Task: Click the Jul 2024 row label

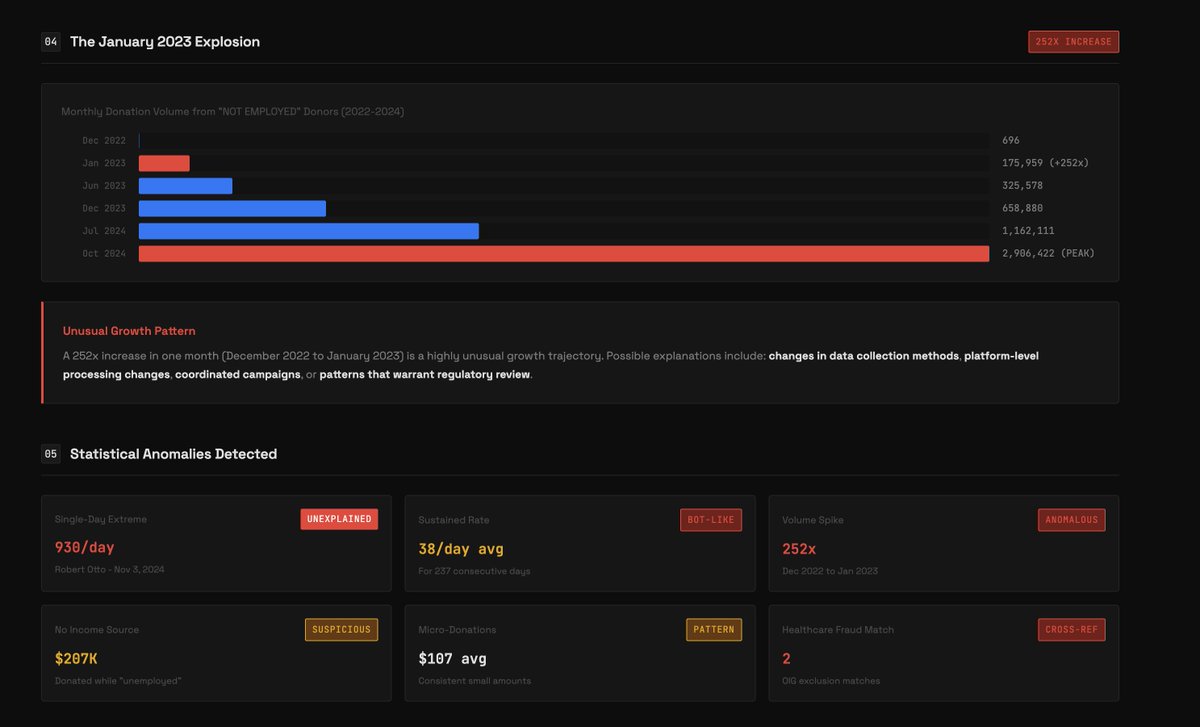Action: click(x=104, y=231)
